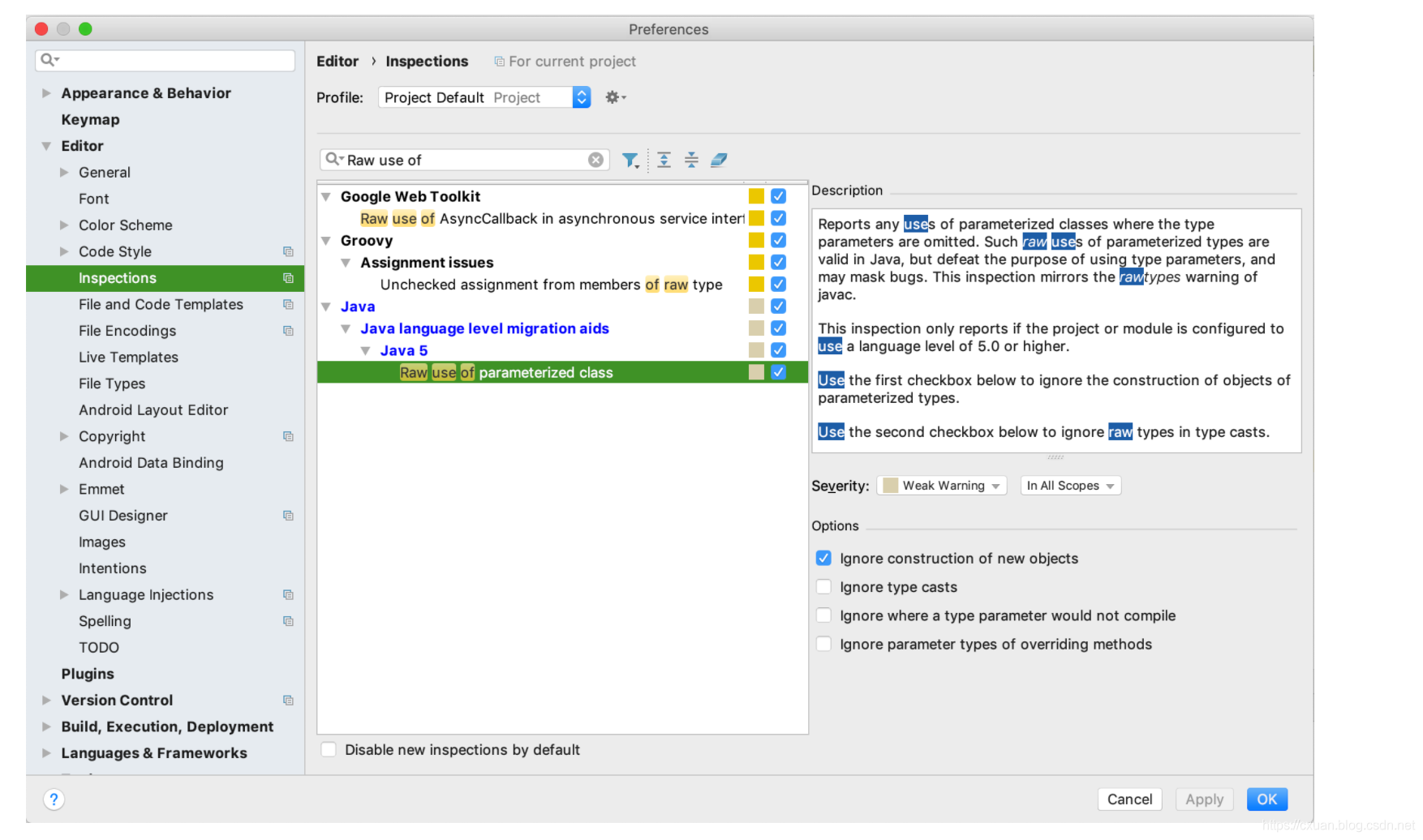Focus the inspections search field
This screenshot has height=840, width=1423.
pyautogui.click(x=466, y=160)
